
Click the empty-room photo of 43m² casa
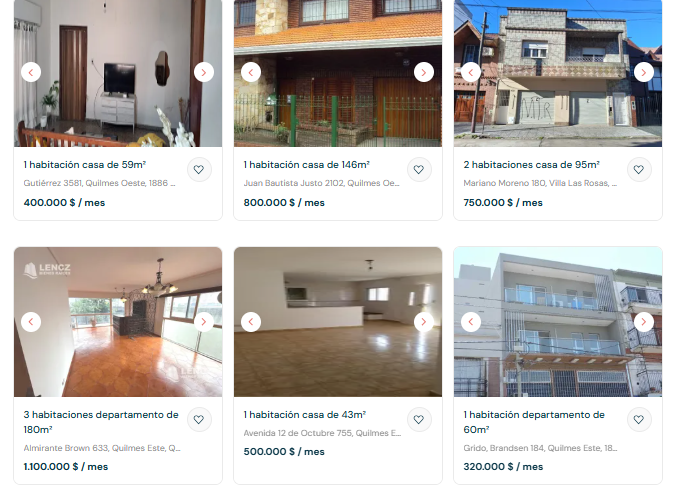click(x=338, y=322)
